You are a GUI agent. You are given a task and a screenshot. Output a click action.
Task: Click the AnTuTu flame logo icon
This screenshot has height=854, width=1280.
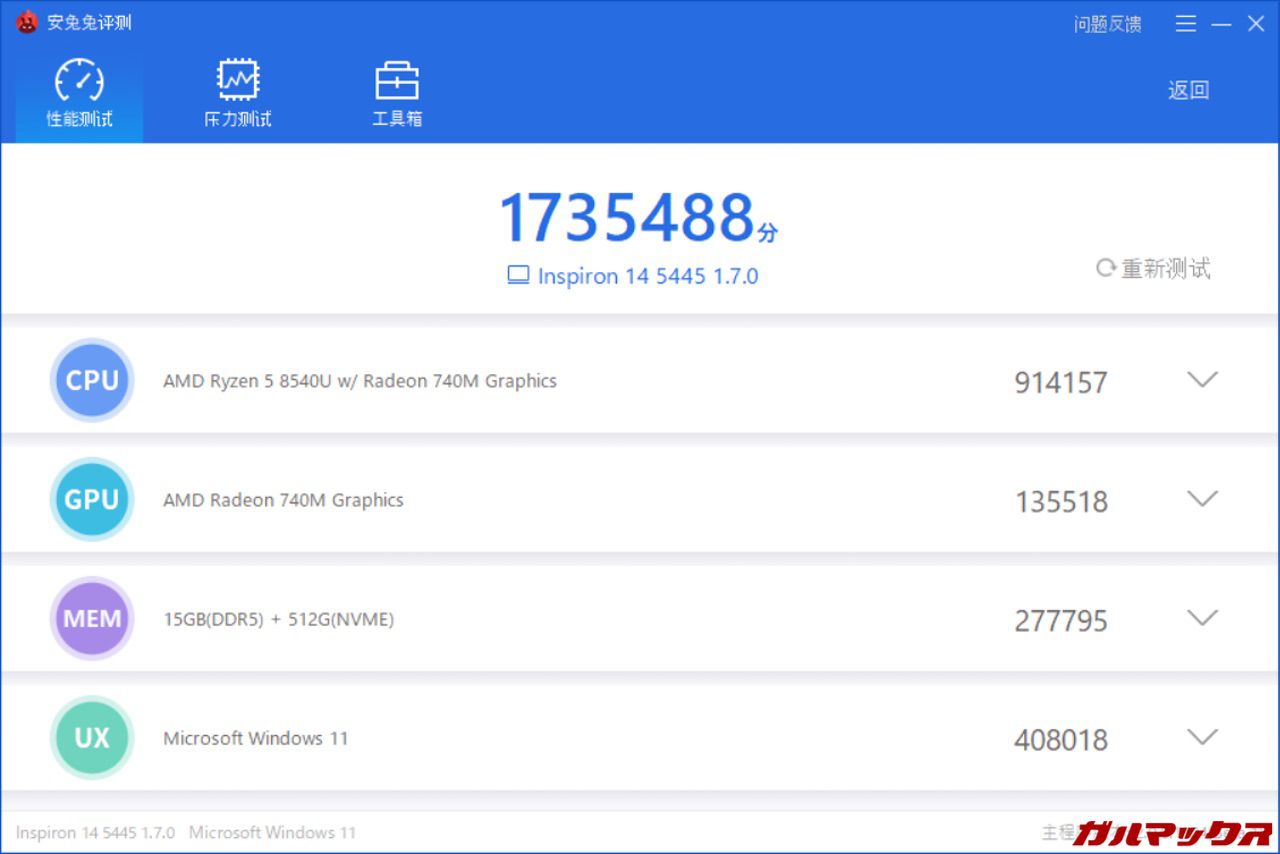pyautogui.click(x=27, y=22)
